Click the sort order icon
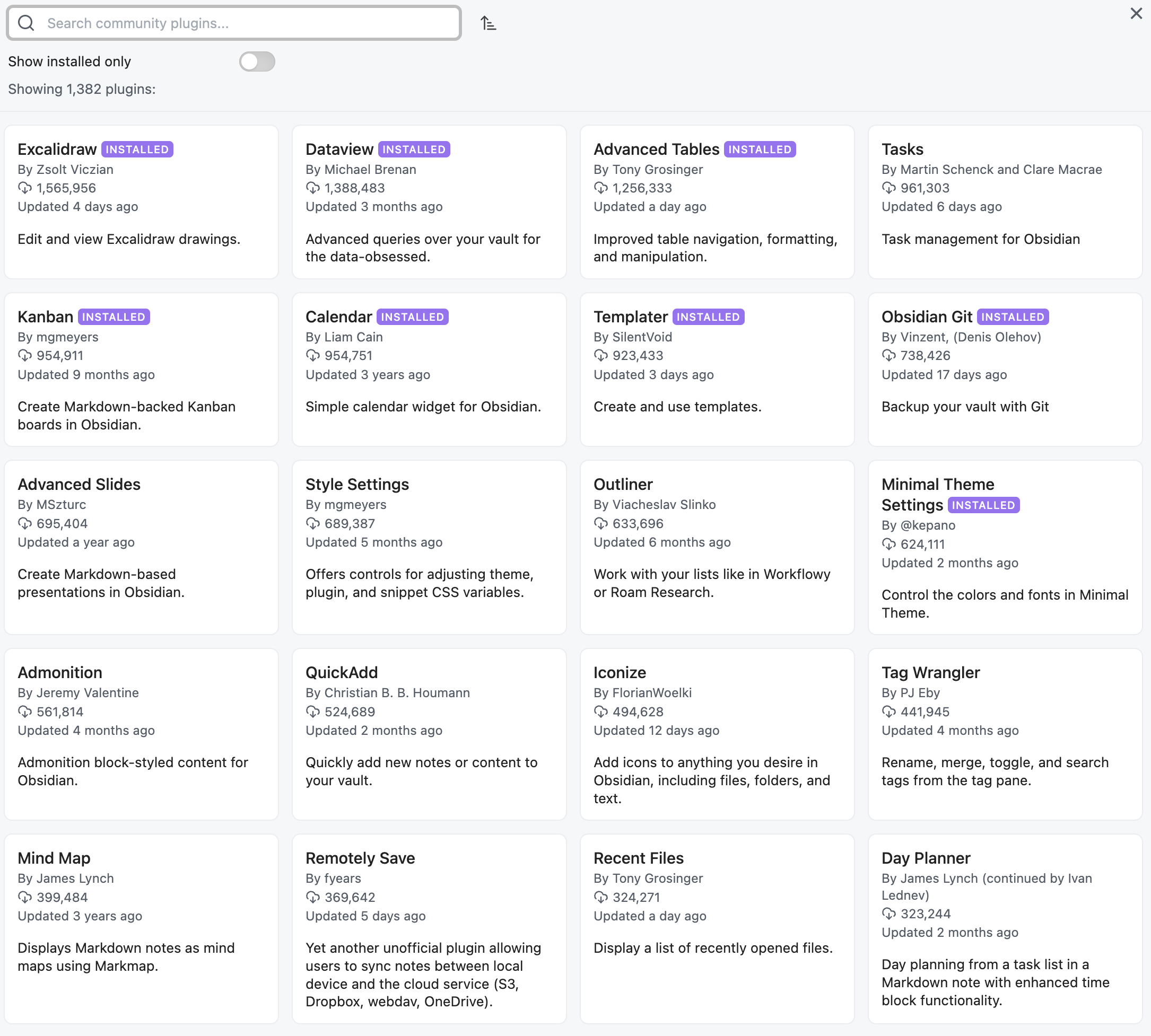This screenshot has width=1151, height=1036. pyautogui.click(x=488, y=23)
